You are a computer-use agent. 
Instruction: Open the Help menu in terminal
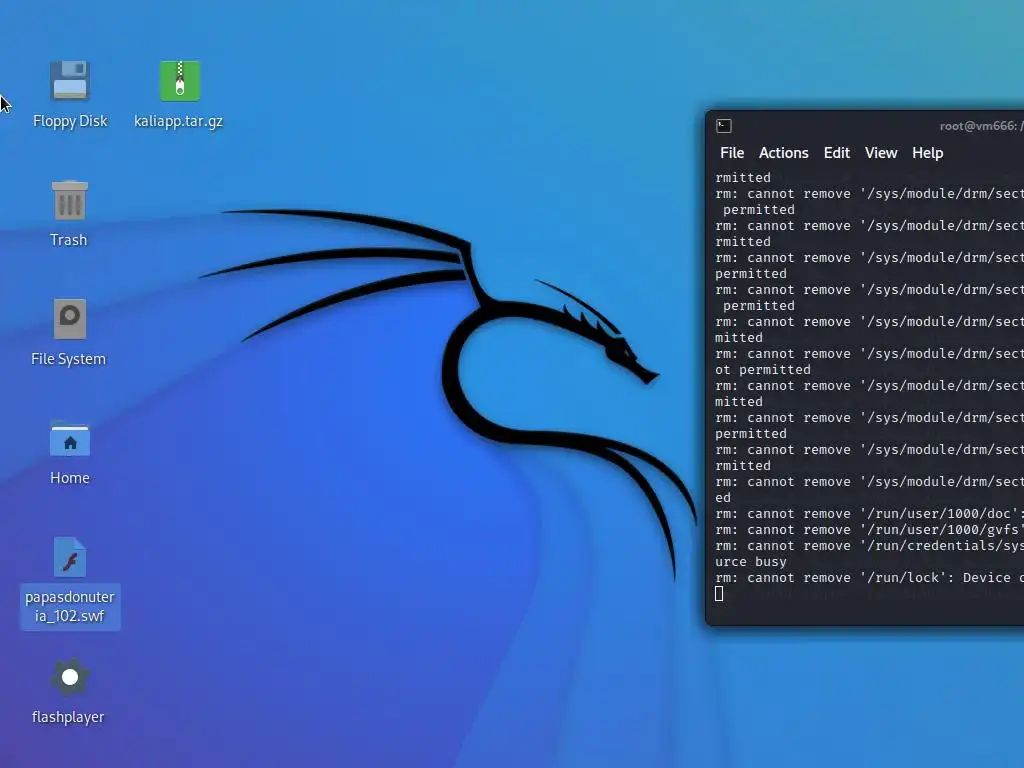[x=927, y=153]
